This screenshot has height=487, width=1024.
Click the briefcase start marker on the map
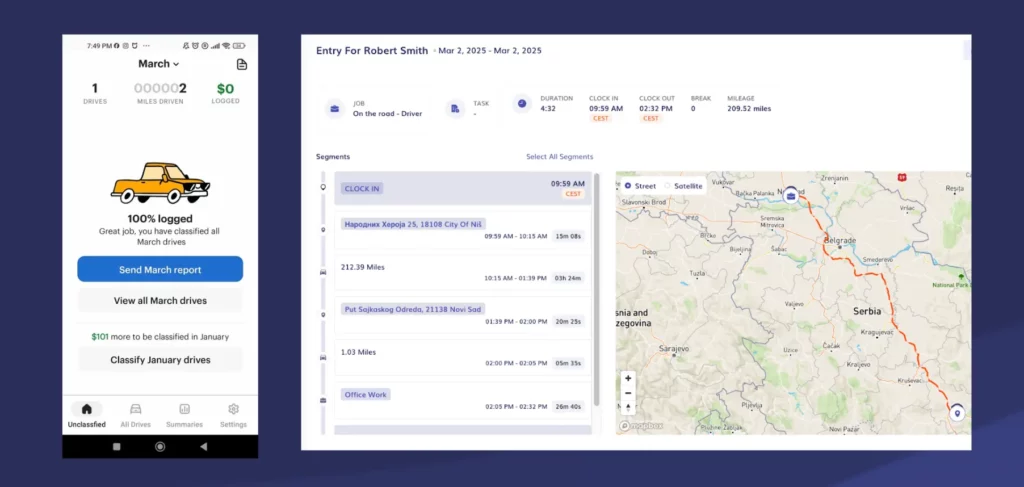point(791,194)
